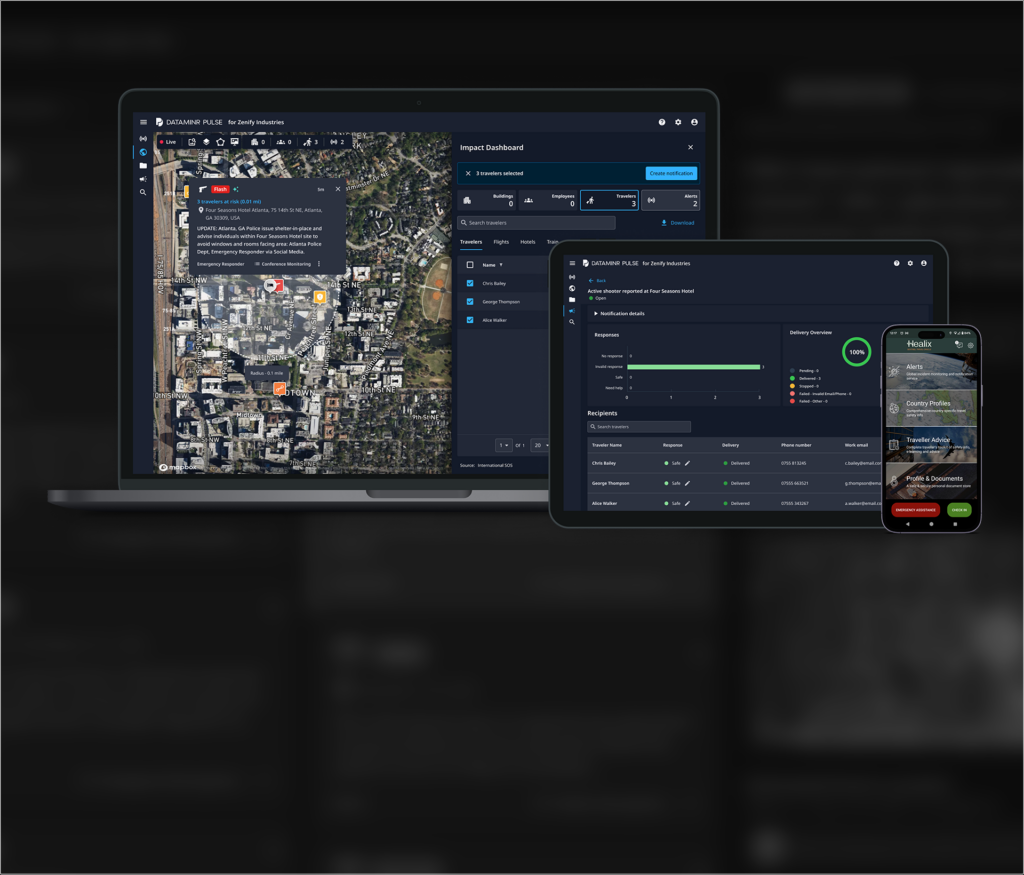This screenshot has width=1024, height=875.
Task: Switch to the Travelers tab
Action: pos(471,242)
